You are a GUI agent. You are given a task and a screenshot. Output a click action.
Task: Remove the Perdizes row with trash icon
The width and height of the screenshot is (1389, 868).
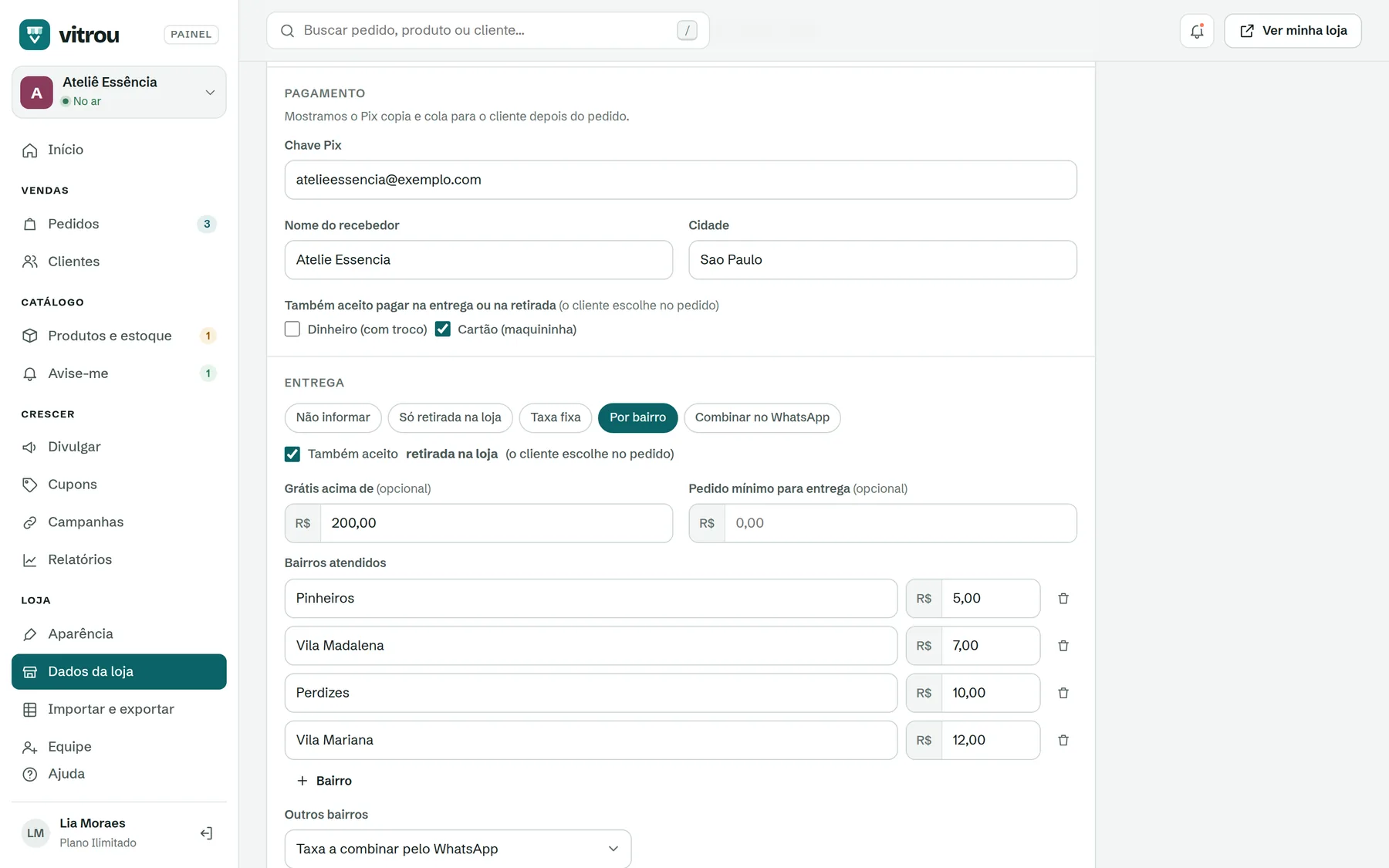click(x=1063, y=693)
